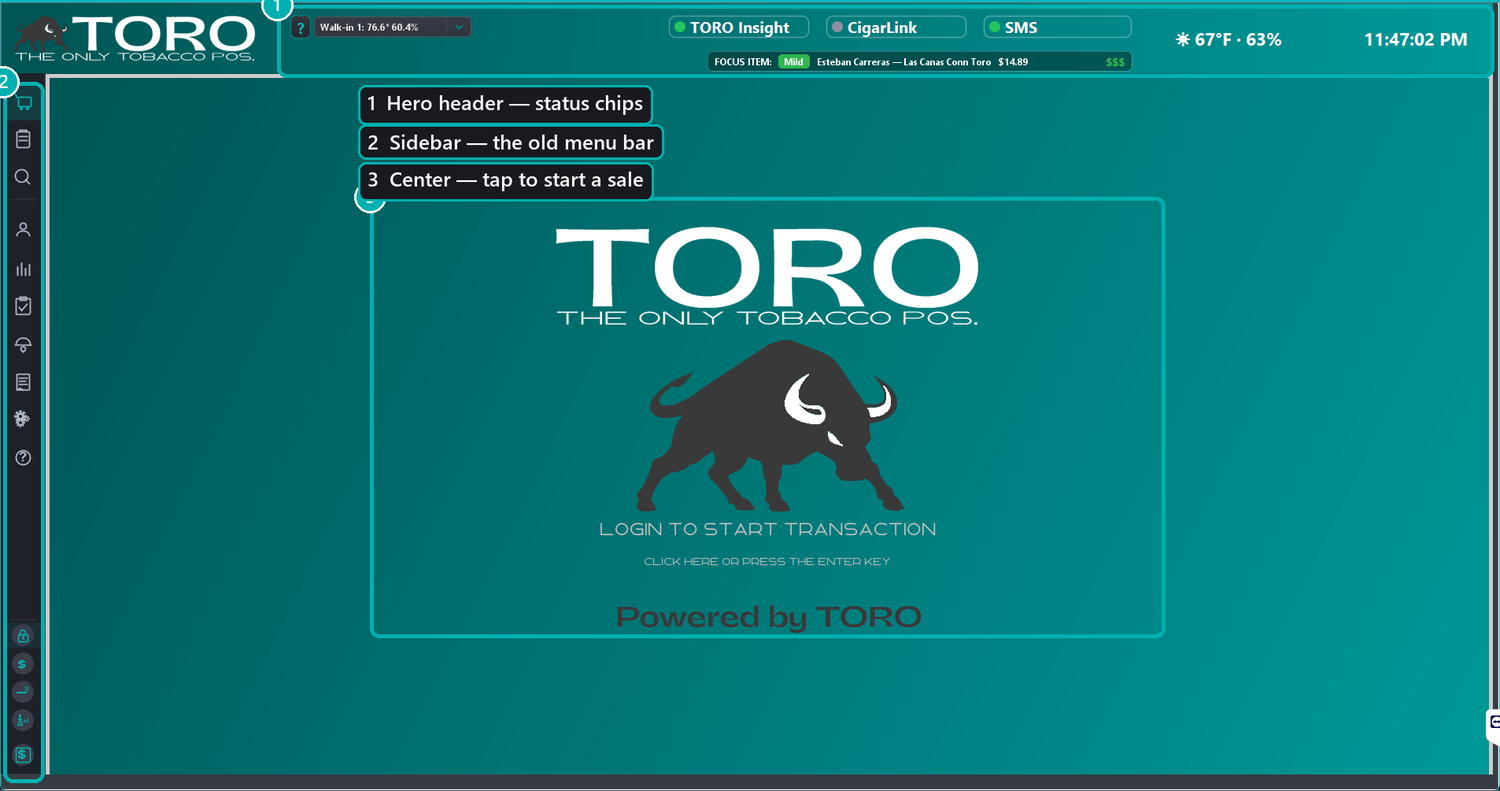This screenshot has height=791, width=1500.
Task: Open the sales cart icon in sidebar
Action: [x=24, y=103]
